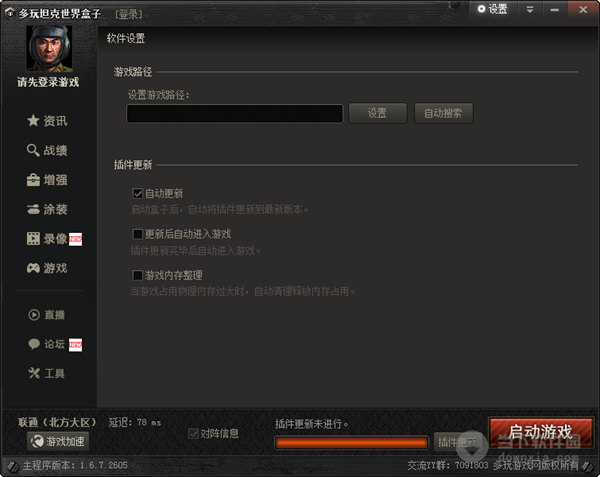Screen dimensions: 600x477
Task: Click the game path input field
Action: (x=235, y=114)
